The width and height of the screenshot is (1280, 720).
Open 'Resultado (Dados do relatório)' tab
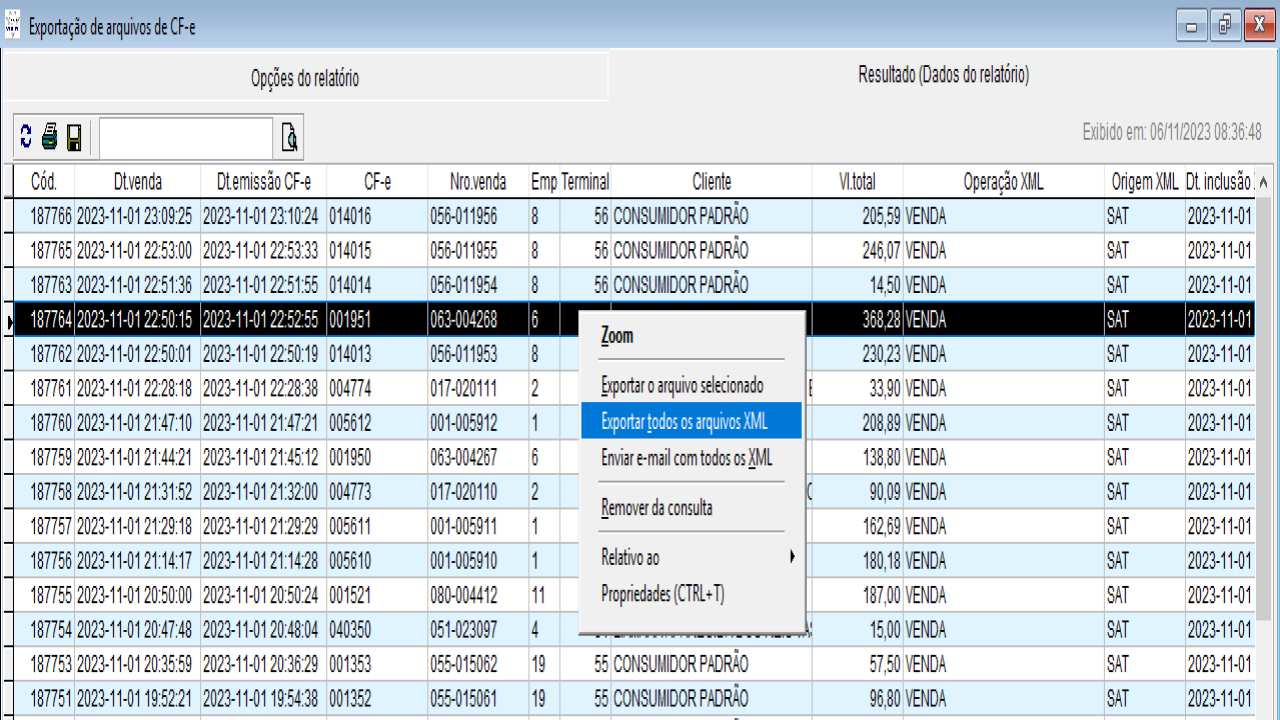(x=943, y=75)
